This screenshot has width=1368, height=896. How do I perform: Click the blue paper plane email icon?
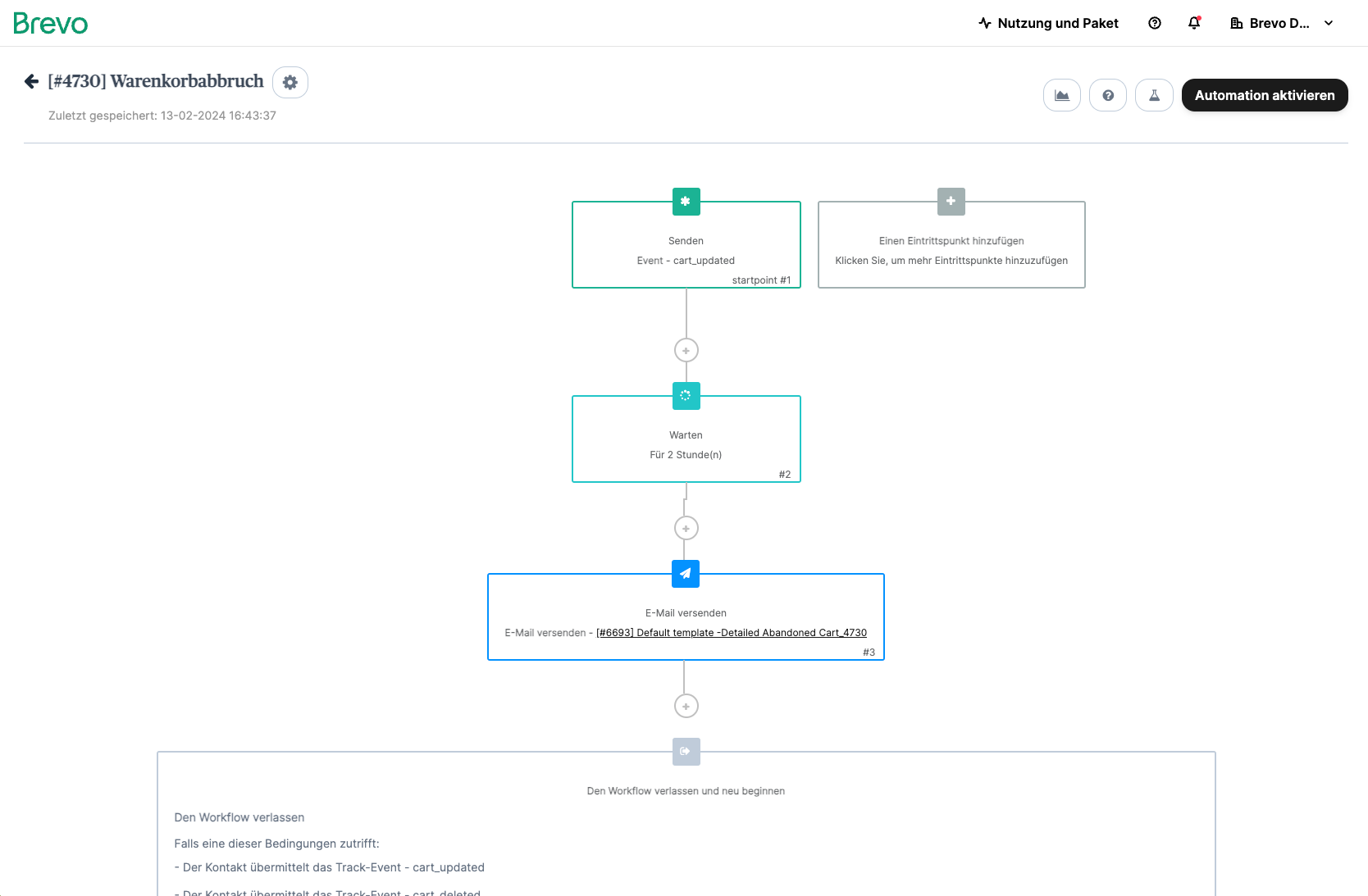686,574
